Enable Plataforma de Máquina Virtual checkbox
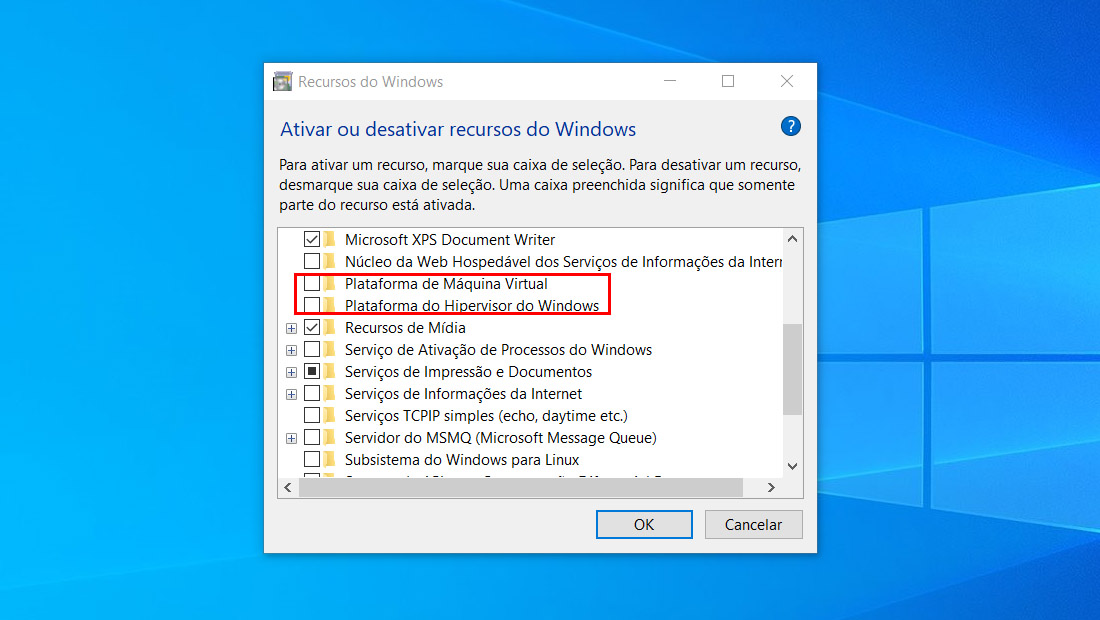The image size is (1100, 620). (312, 283)
